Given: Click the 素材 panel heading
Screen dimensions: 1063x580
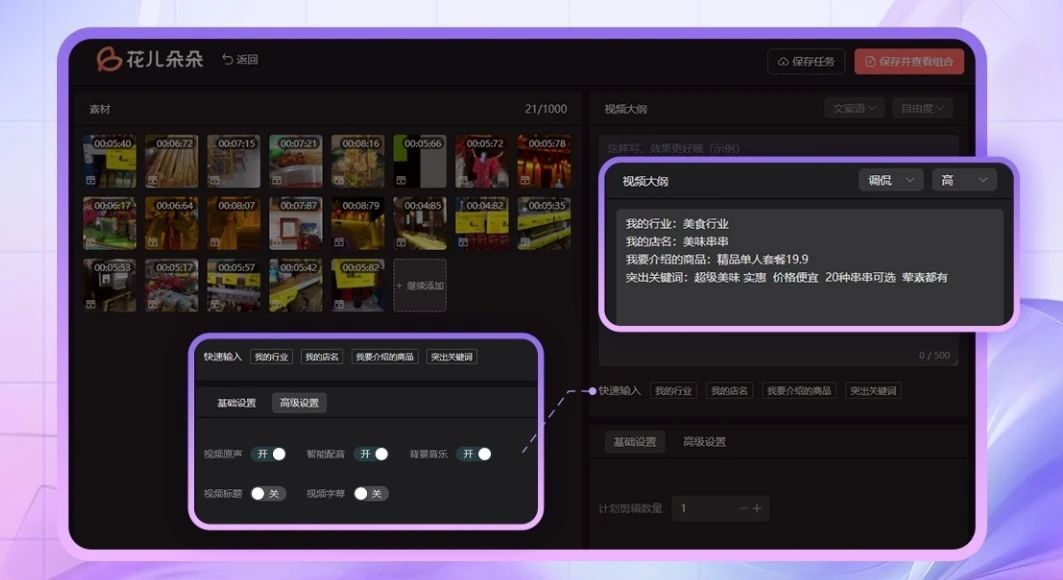Looking at the screenshot, I should [100, 108].
